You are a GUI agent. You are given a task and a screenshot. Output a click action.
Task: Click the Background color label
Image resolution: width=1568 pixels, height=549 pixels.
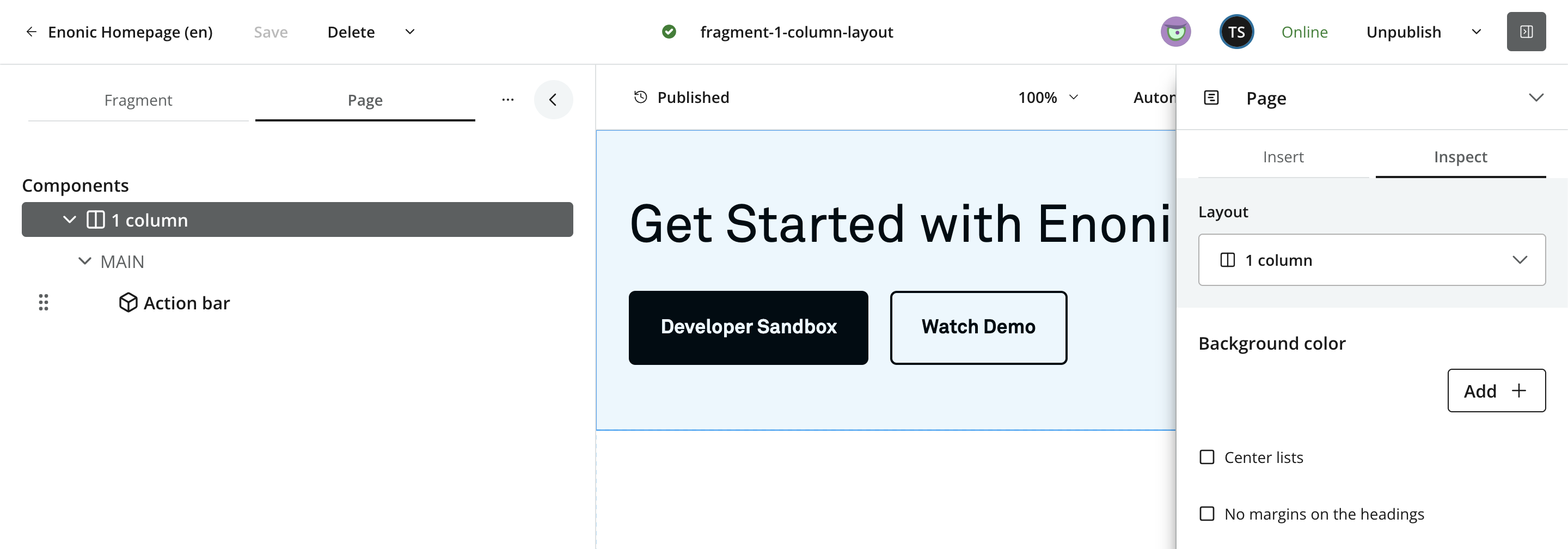click(x=1272, y=344)
